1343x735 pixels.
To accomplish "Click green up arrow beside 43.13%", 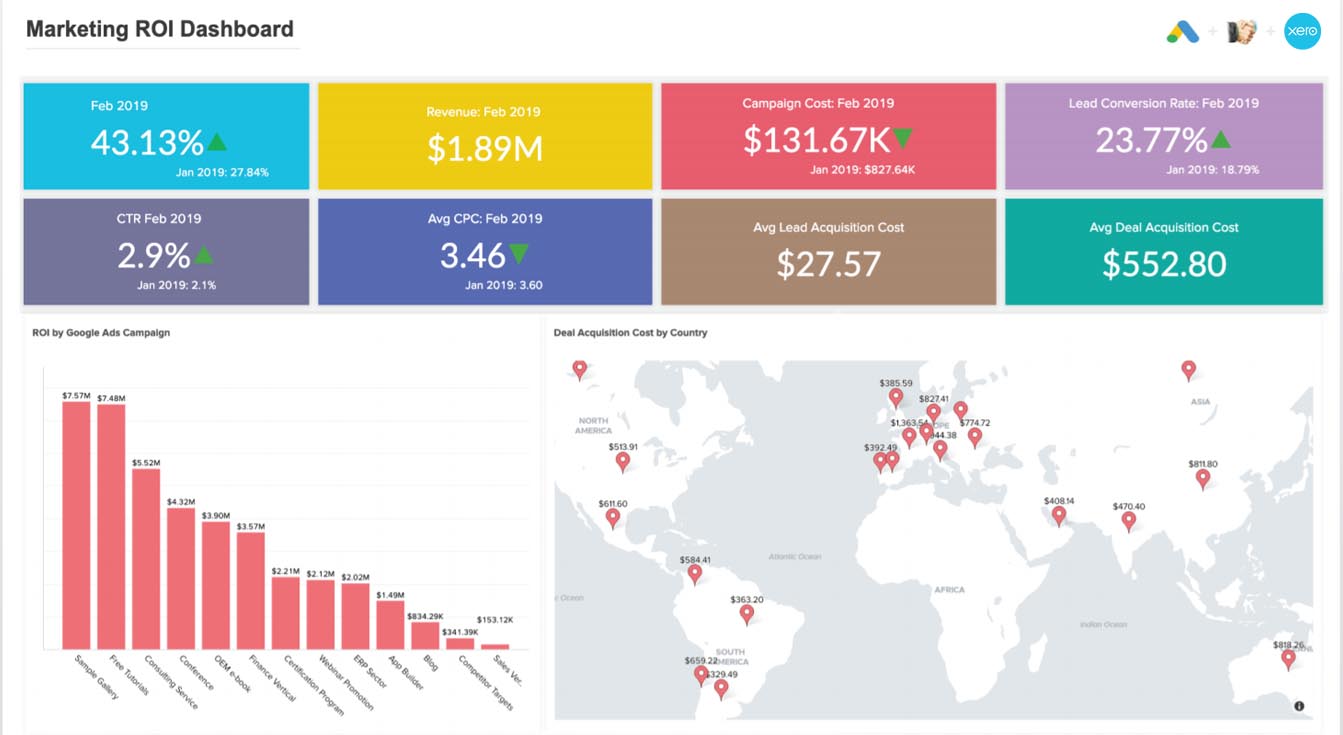I will (x=217, y=141).
